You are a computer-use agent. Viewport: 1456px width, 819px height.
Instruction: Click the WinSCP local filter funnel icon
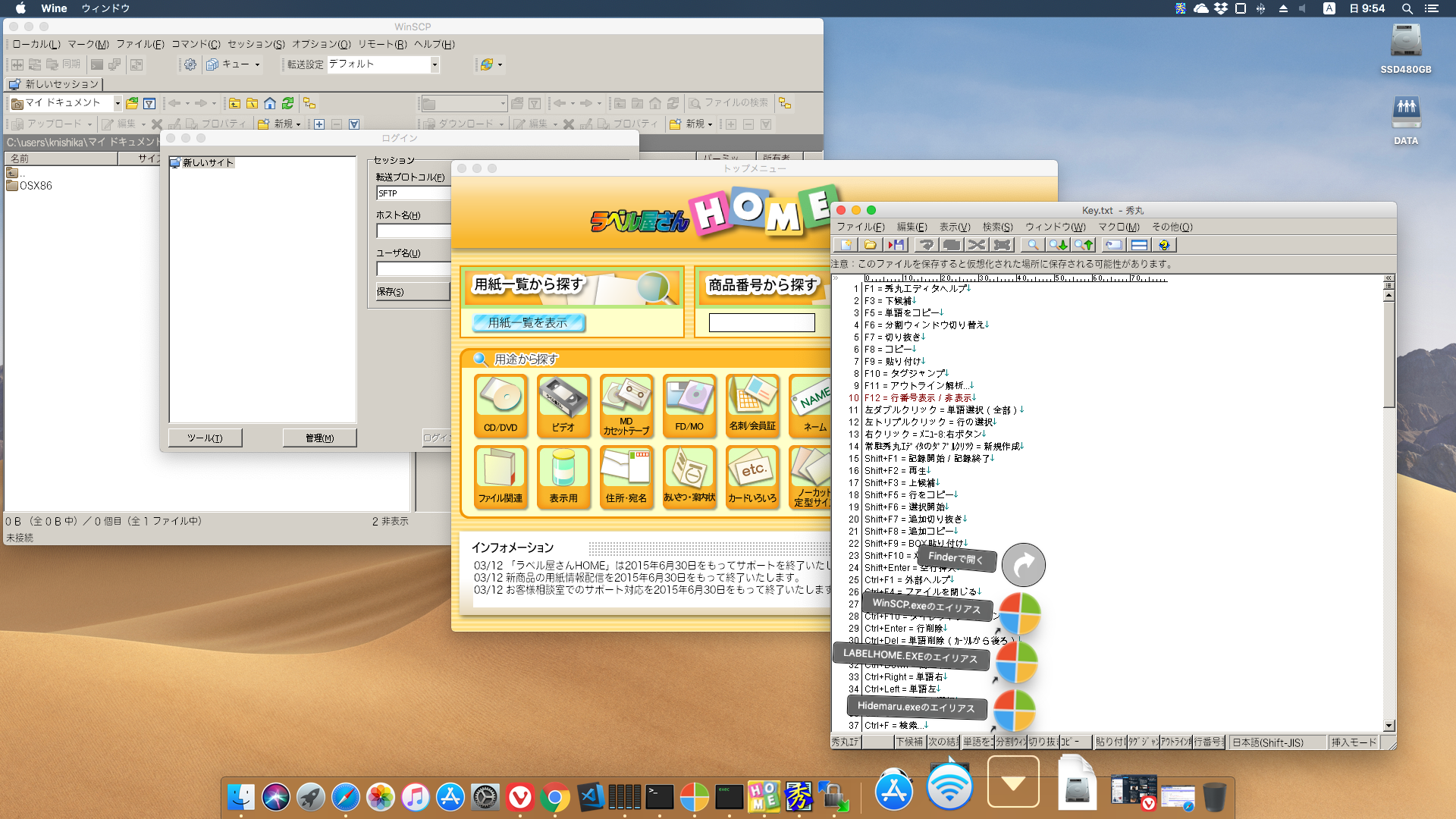click(x=149, y=103)
